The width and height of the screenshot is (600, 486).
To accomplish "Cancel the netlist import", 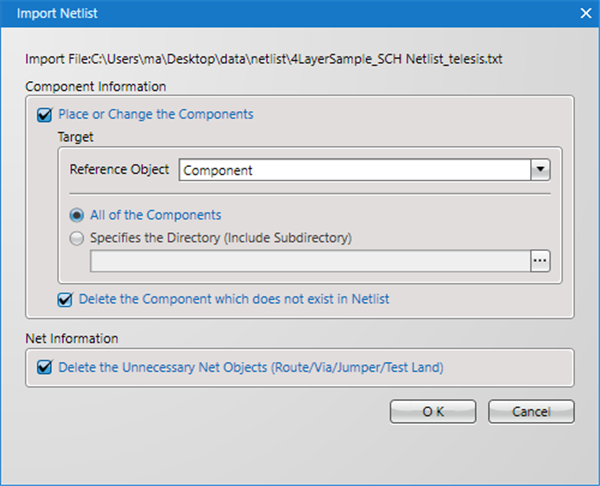I will tap(532, 411).
